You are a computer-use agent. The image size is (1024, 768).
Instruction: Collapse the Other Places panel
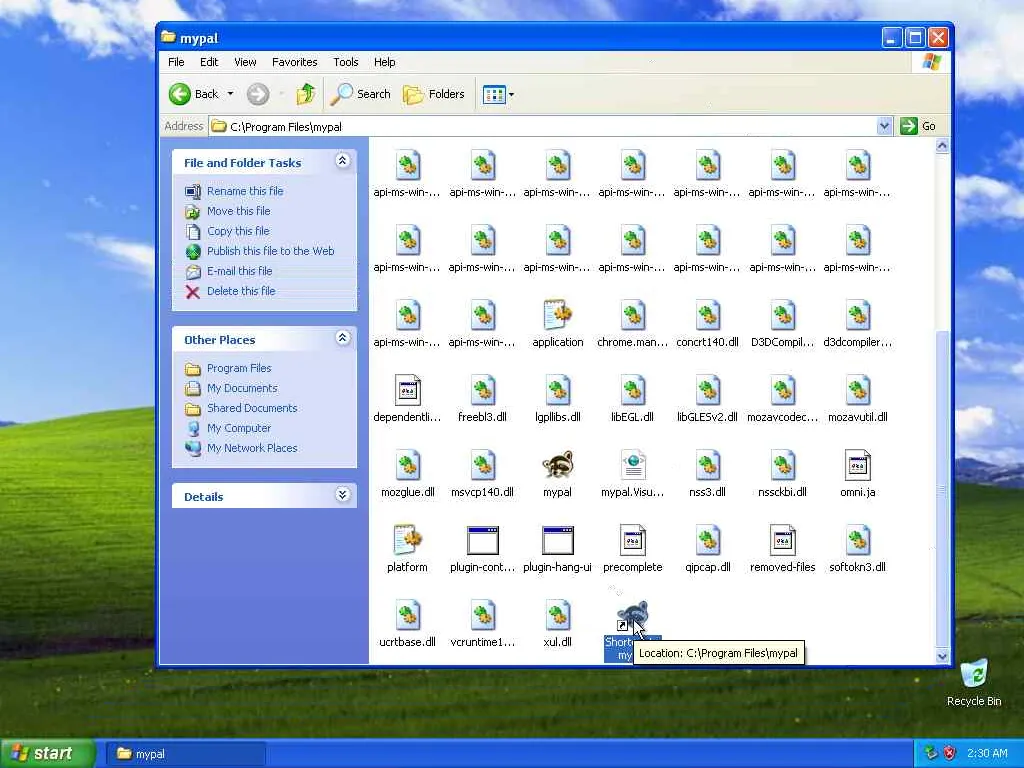pyautogui.click(x=342, y=338)
